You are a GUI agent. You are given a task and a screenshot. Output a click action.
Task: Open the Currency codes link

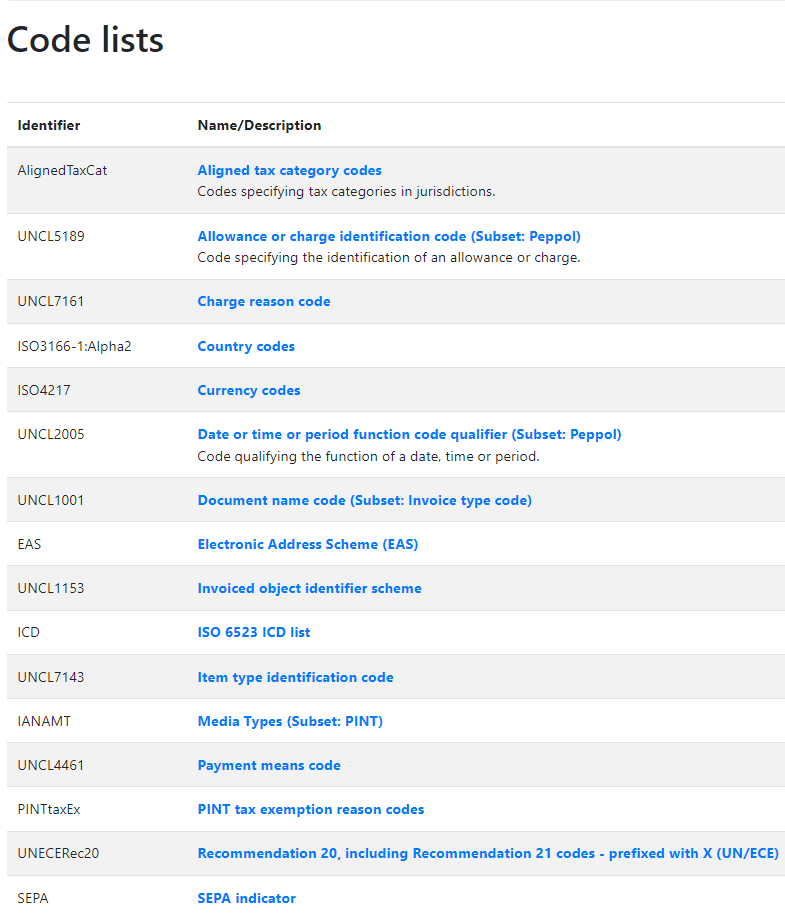point(249,390)
